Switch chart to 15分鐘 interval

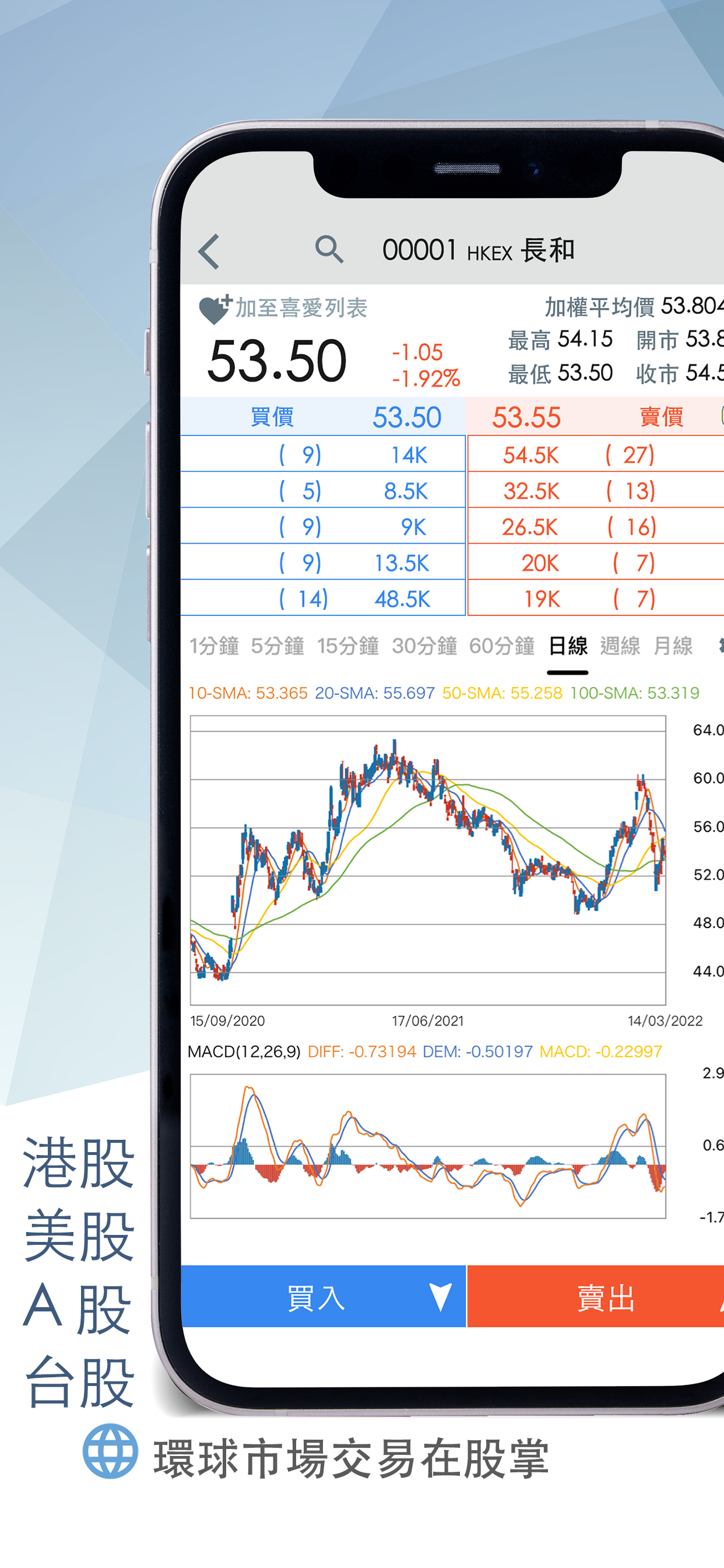pos(348,646)
